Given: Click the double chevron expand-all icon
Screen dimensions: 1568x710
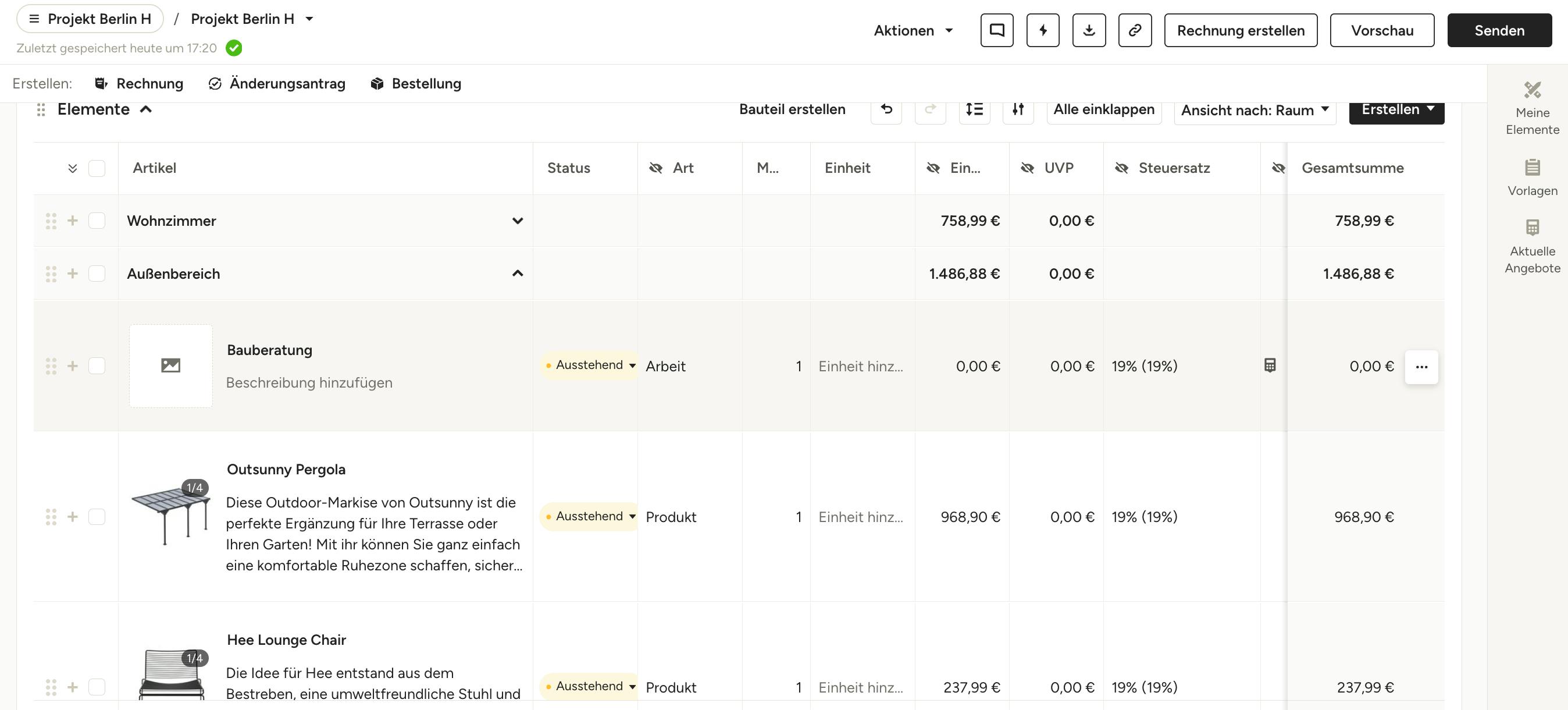Looking at the screenshot, I should (x=73, y=168).
